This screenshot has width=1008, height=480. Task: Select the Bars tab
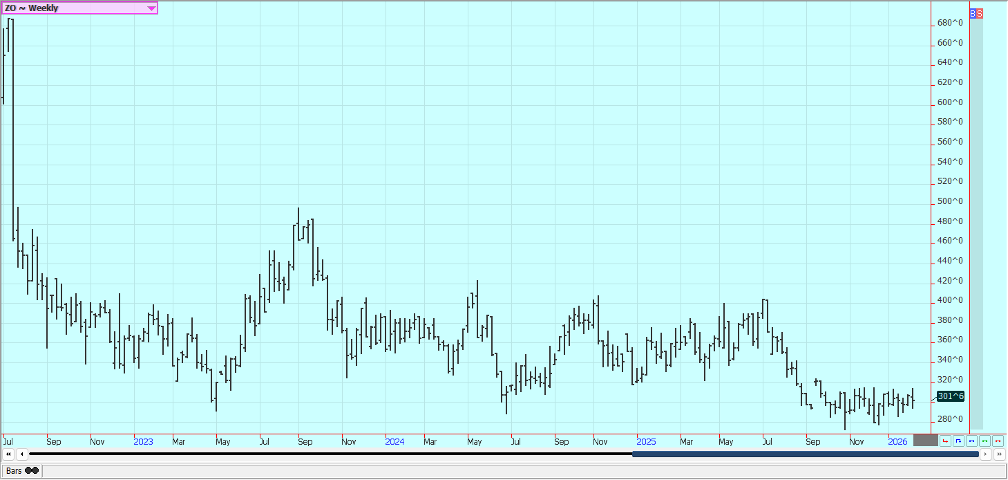(15, 470)
